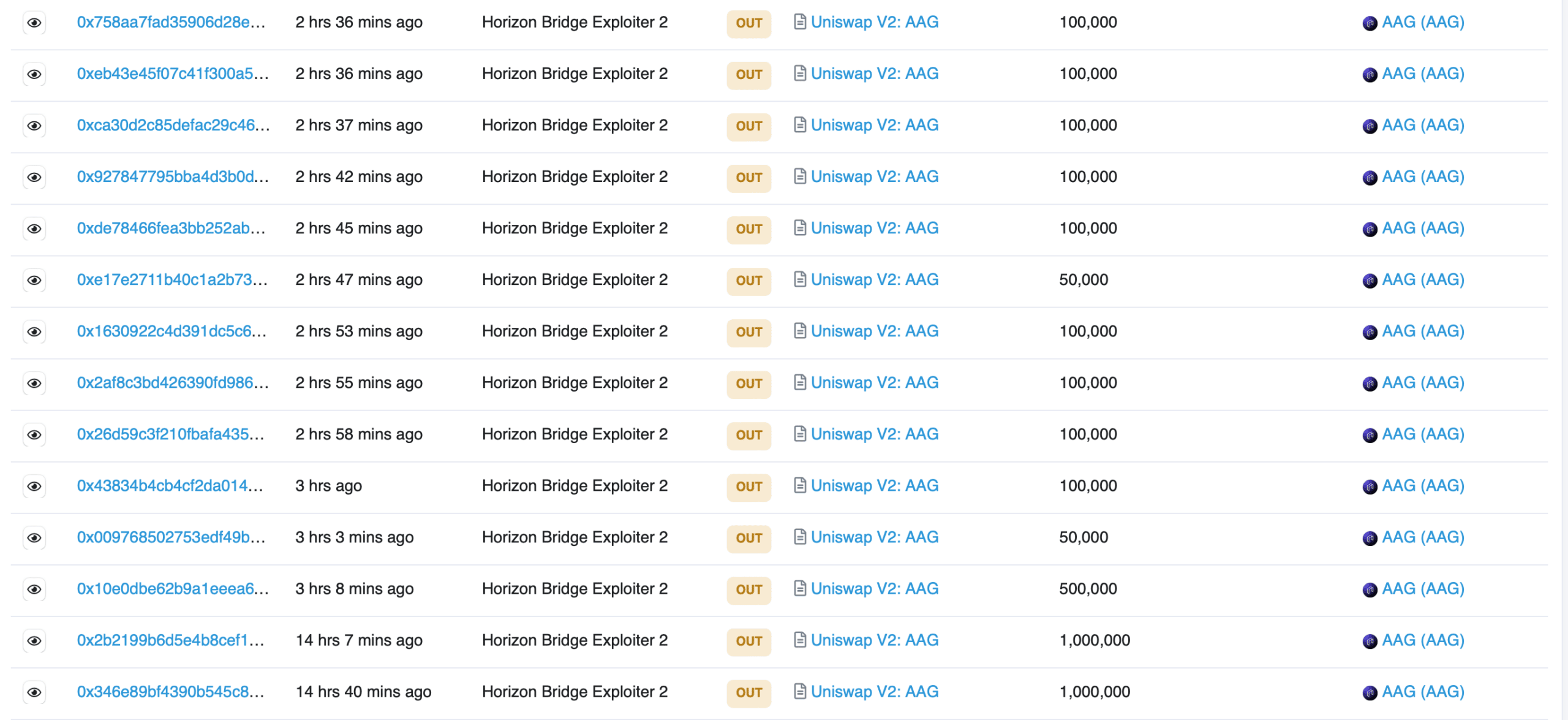Open transaction 0x2b2199b6d5e4b8cef1

click(170, 640)
